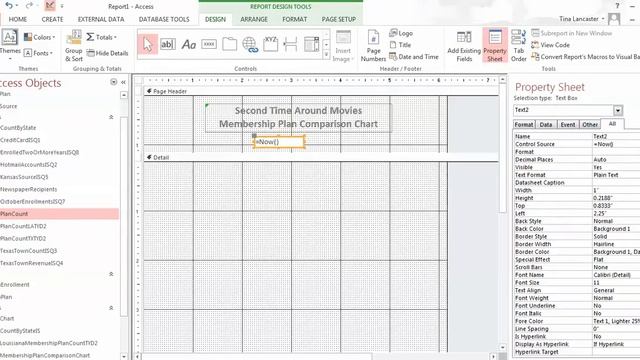Switch to Property Sheet Other tab
This screenshot has width=640, height=360.
point(590,124)
